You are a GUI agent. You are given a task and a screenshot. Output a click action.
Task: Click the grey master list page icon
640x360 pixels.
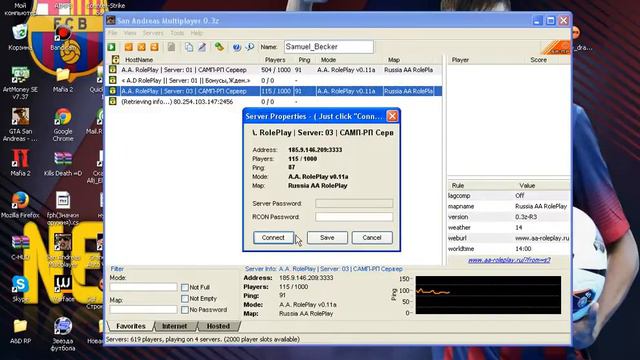pos(171,47)
